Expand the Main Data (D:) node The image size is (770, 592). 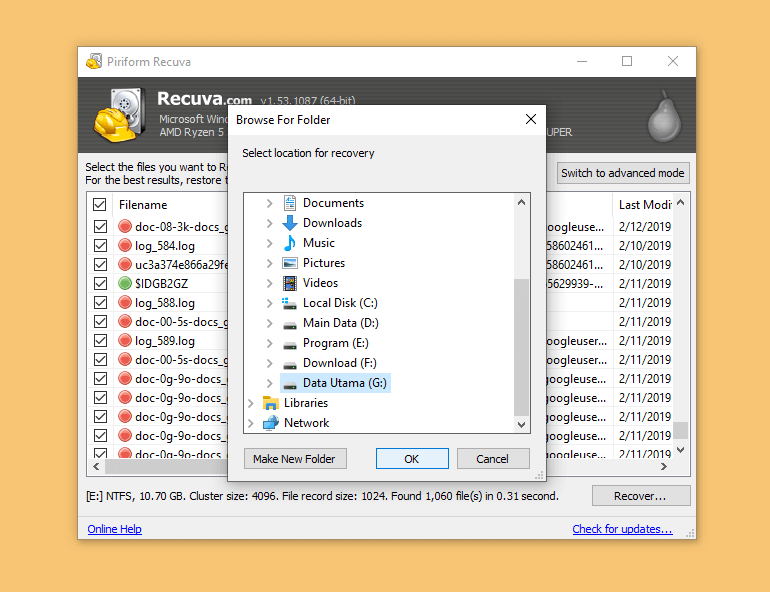(269, 323)
